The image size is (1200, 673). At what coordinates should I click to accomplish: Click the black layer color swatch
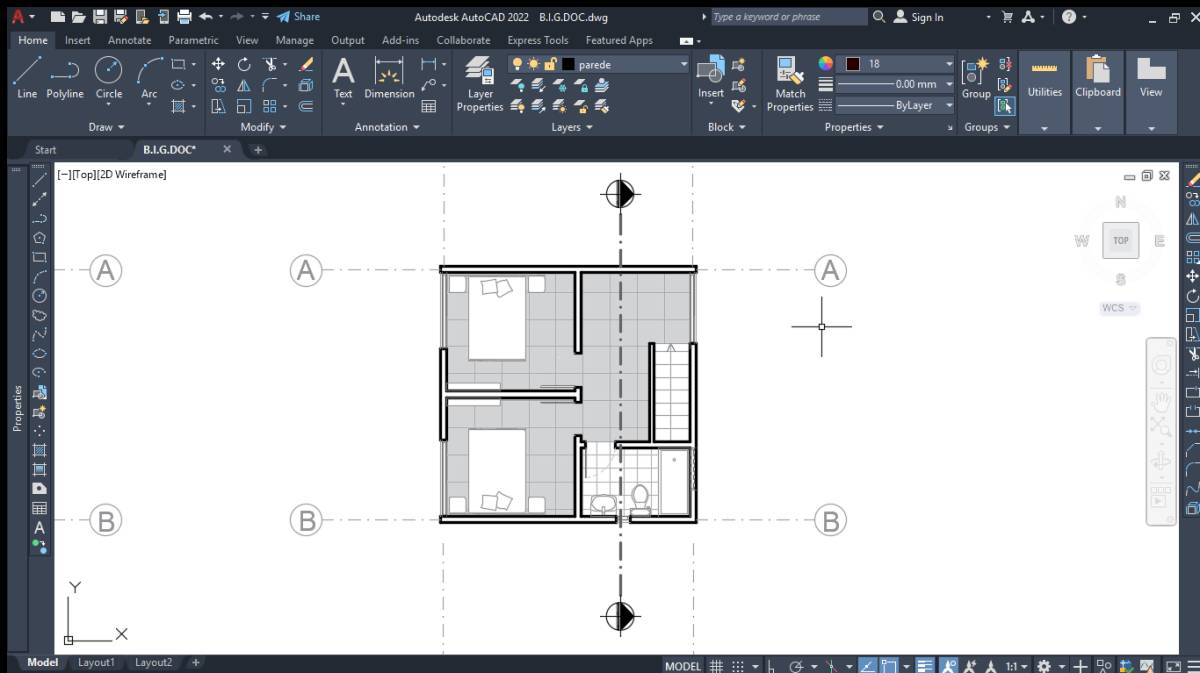568,64
